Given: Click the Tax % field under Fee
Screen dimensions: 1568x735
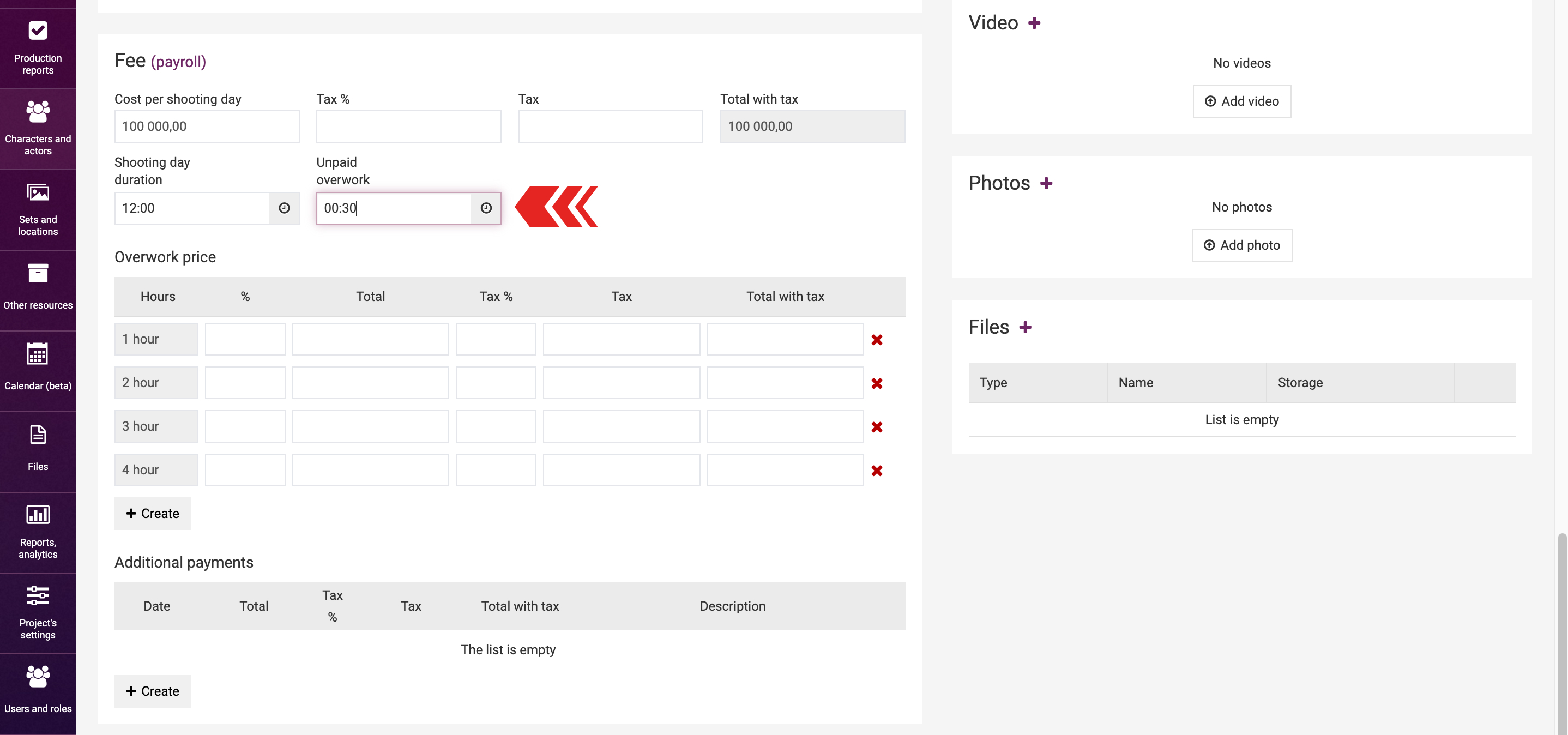Looking at the screenshot, I should pyautogui.click(x=408, y=126).
